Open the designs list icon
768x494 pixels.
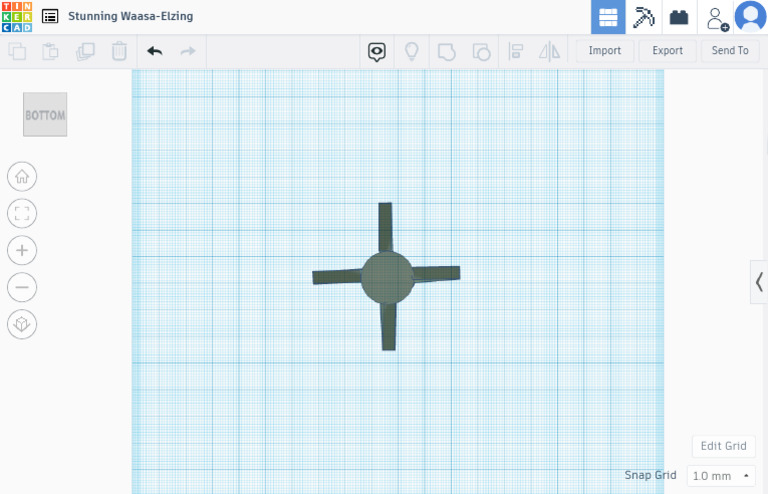click(x=50, y=17)
